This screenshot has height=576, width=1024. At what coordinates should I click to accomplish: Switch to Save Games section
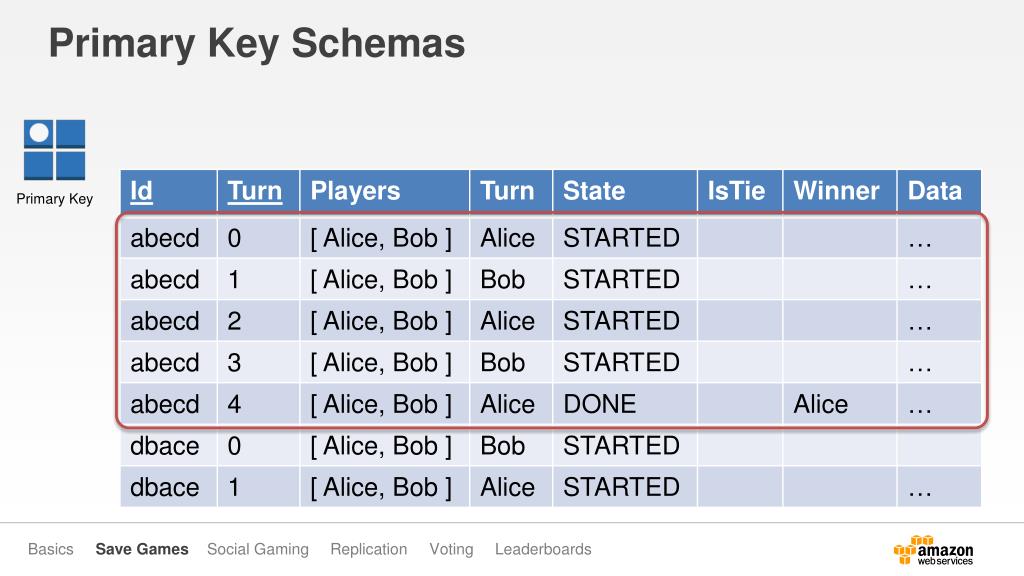pos(142,549)
